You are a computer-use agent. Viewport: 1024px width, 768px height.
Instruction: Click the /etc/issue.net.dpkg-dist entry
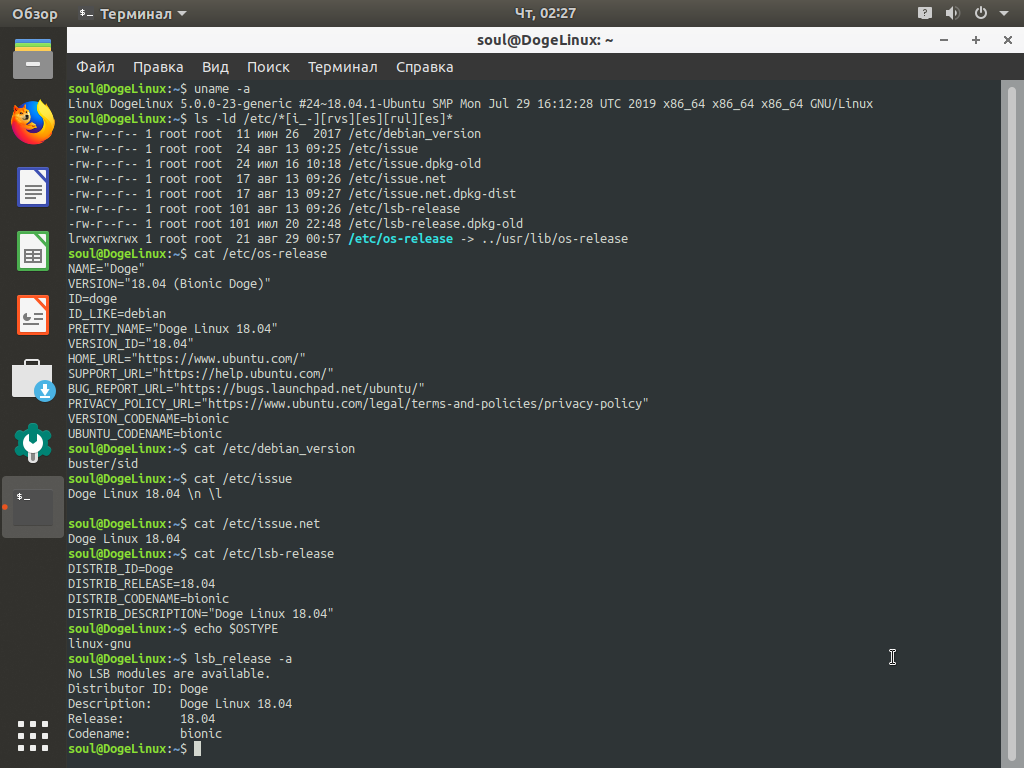pyautogui.click(x=432, y=194)
